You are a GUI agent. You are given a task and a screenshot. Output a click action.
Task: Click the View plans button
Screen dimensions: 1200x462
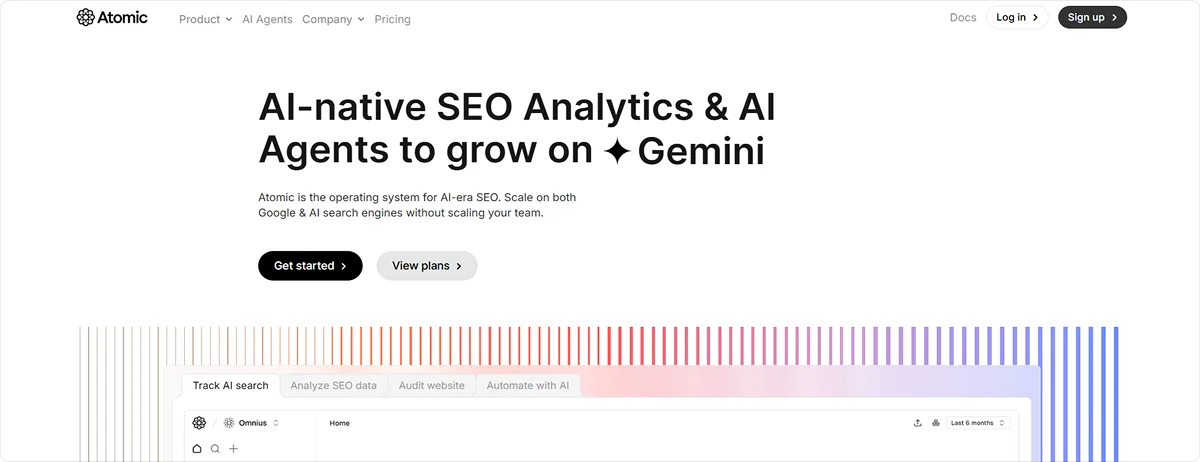(x=427, y=266)
